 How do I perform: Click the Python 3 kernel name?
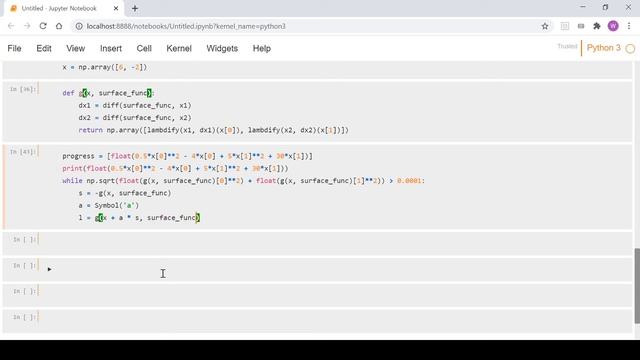click(x=603, y=48)
